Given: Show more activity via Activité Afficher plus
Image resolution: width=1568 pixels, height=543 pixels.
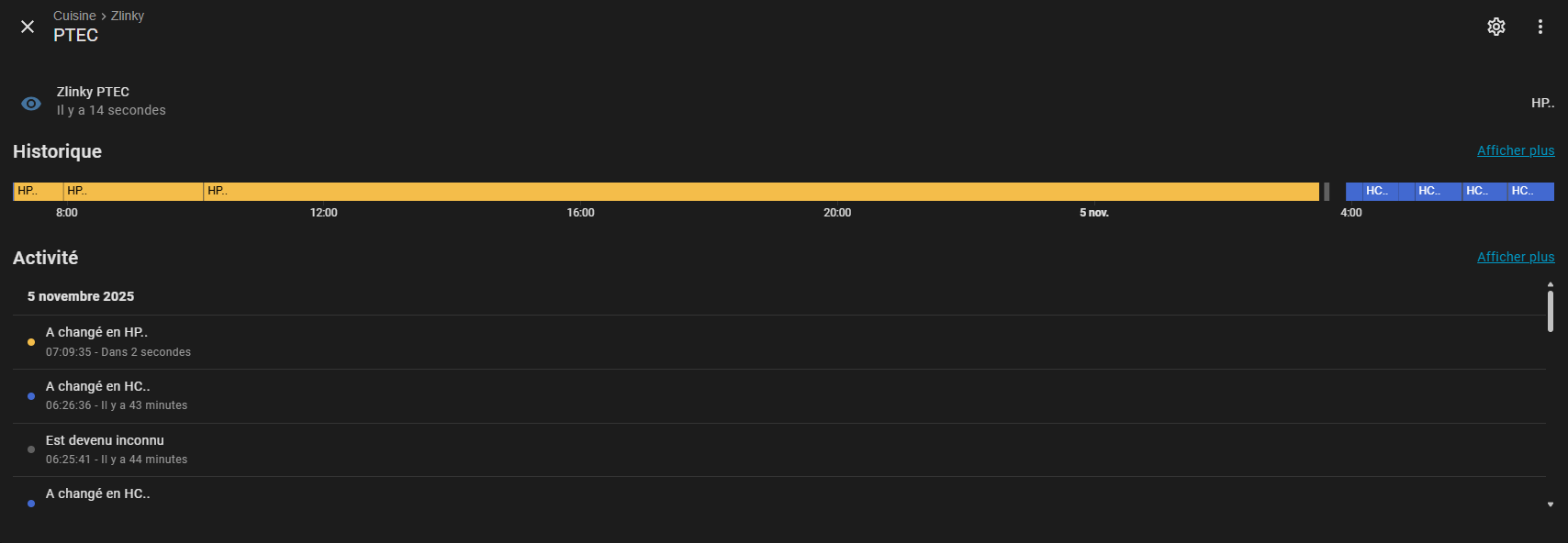Looking at the screenshot, I should click(1516, 257).
